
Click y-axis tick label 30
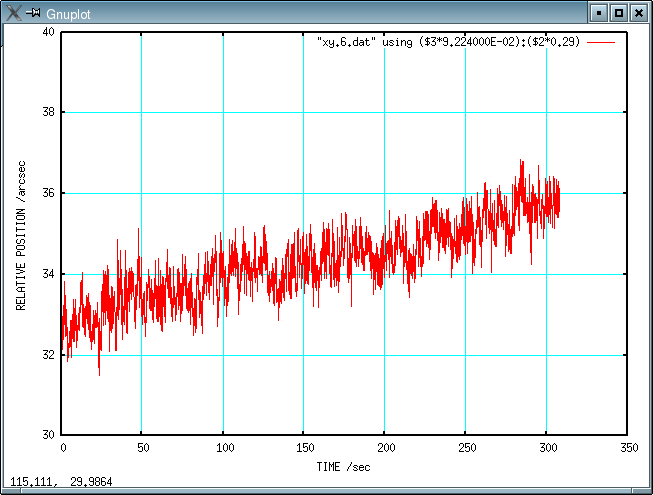[48, 435]
